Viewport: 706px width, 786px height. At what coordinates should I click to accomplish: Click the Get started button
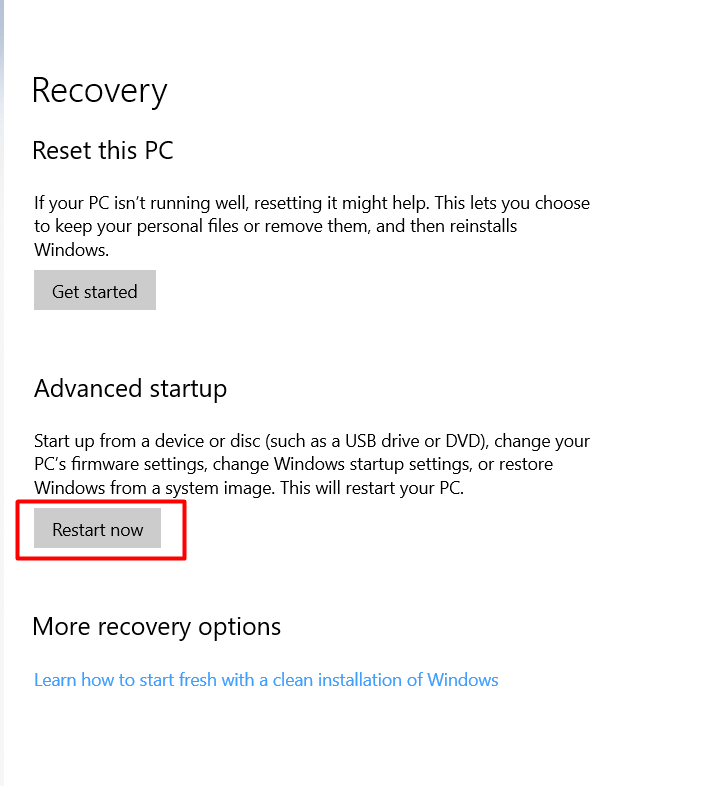coord(95,290)
